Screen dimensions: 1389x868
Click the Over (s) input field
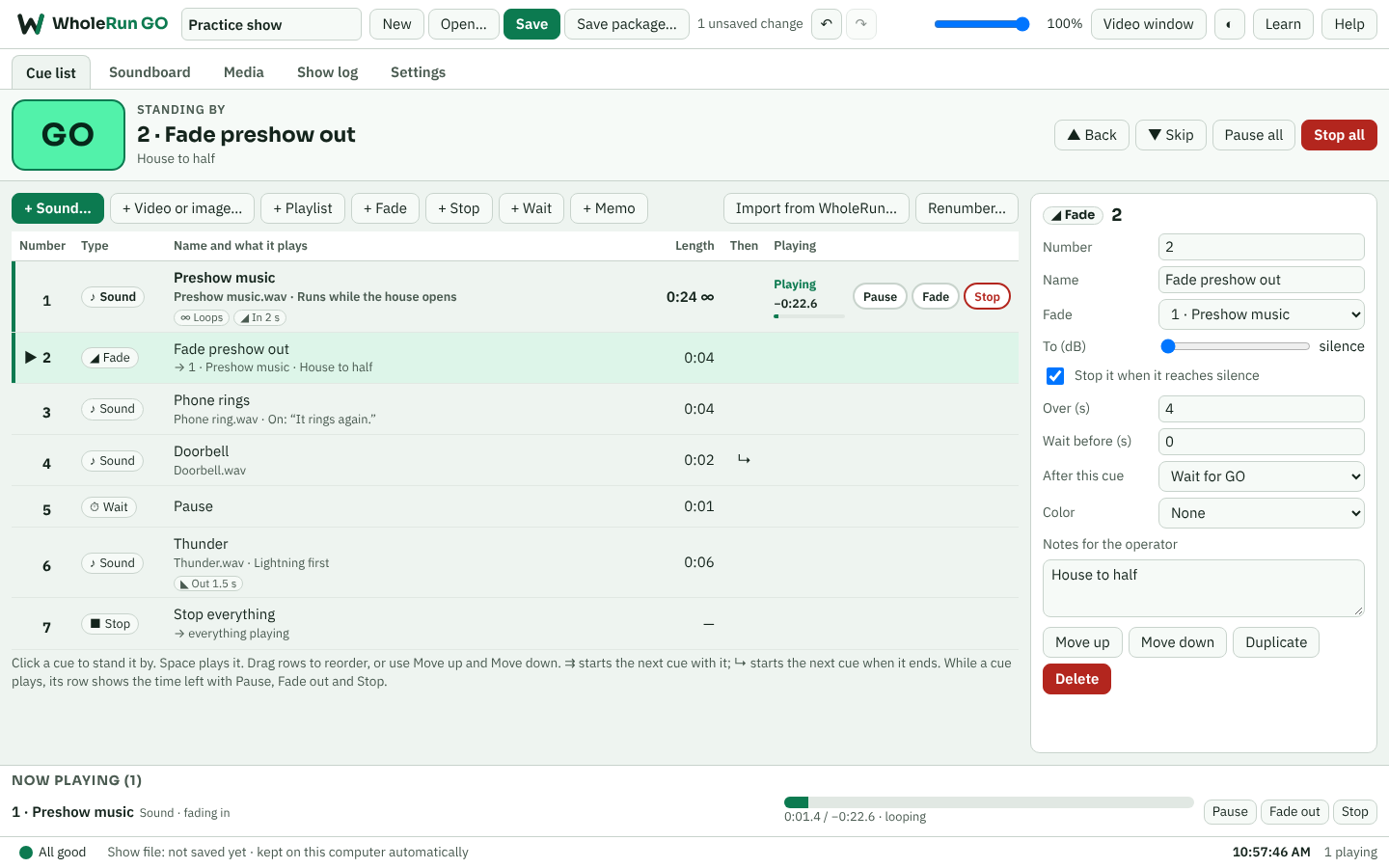coord(1262,409)
